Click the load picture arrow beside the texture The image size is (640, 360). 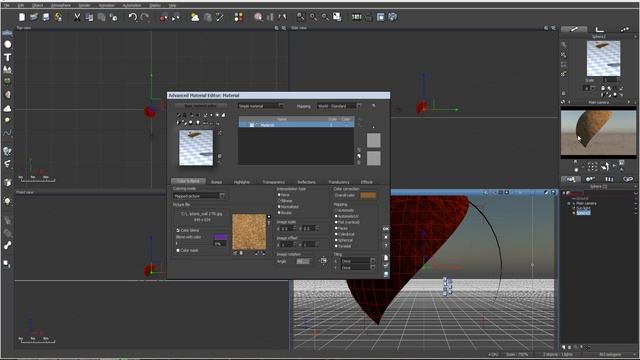click(x=269, y=217)
